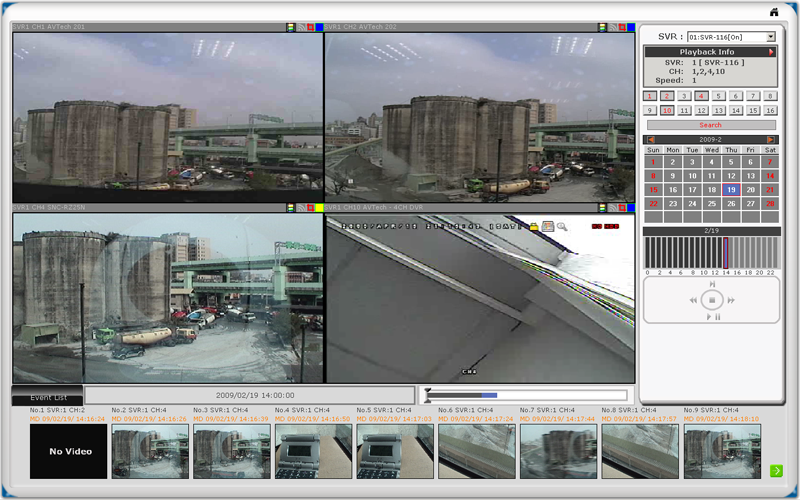This screenshot has height=500, width=800.
Task: Click the padlock icon in CH10 video
Action: tap(534, 227)
